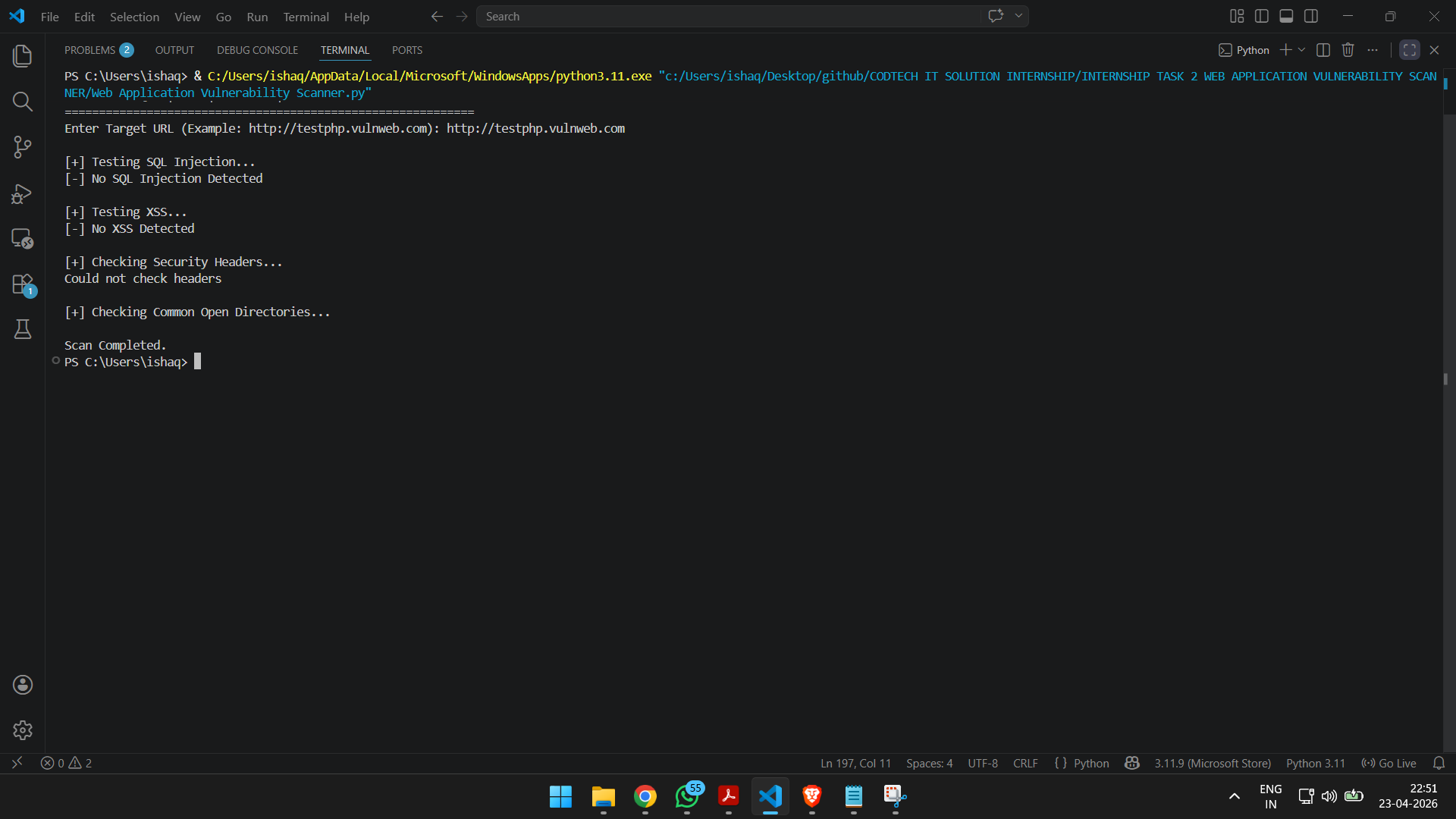Open Manage settings gear
This screenshot has height=819, width=1456.
point(23,730)
